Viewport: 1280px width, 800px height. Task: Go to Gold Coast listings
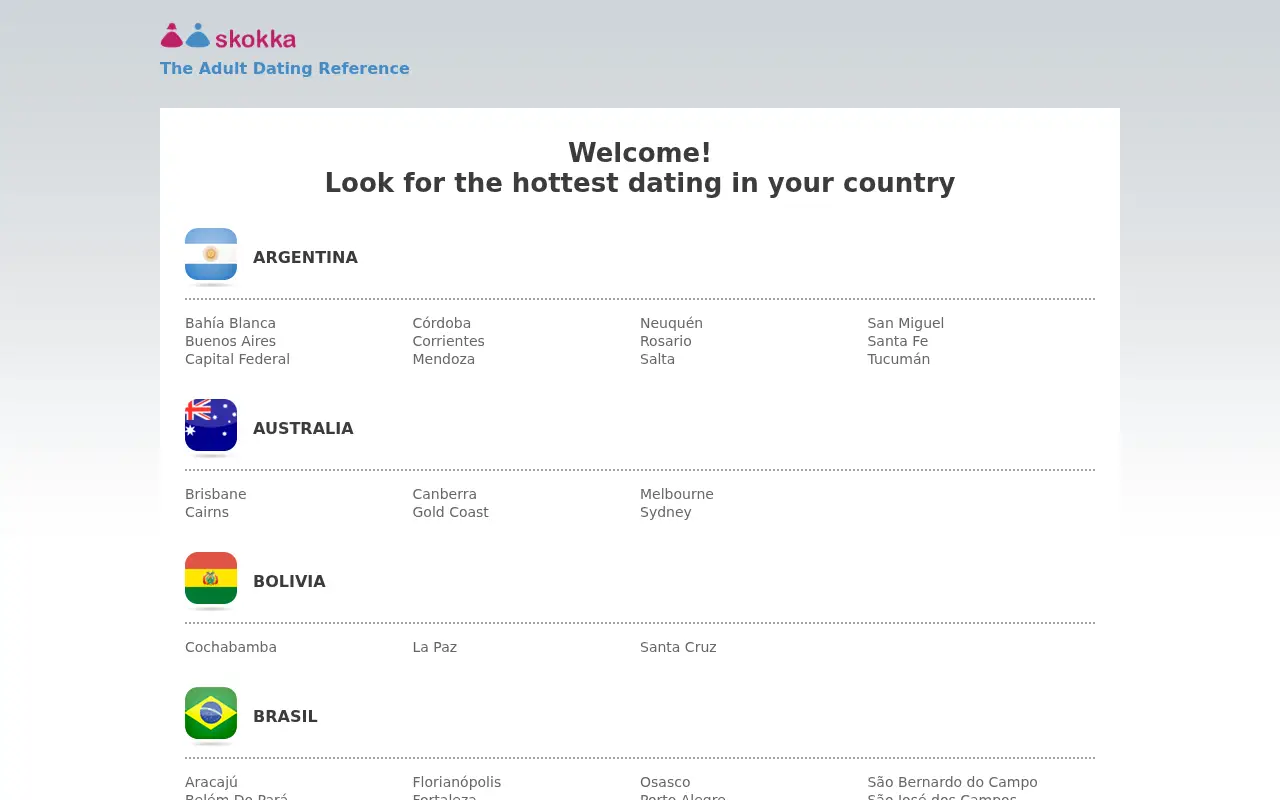[x=450, y=512]
